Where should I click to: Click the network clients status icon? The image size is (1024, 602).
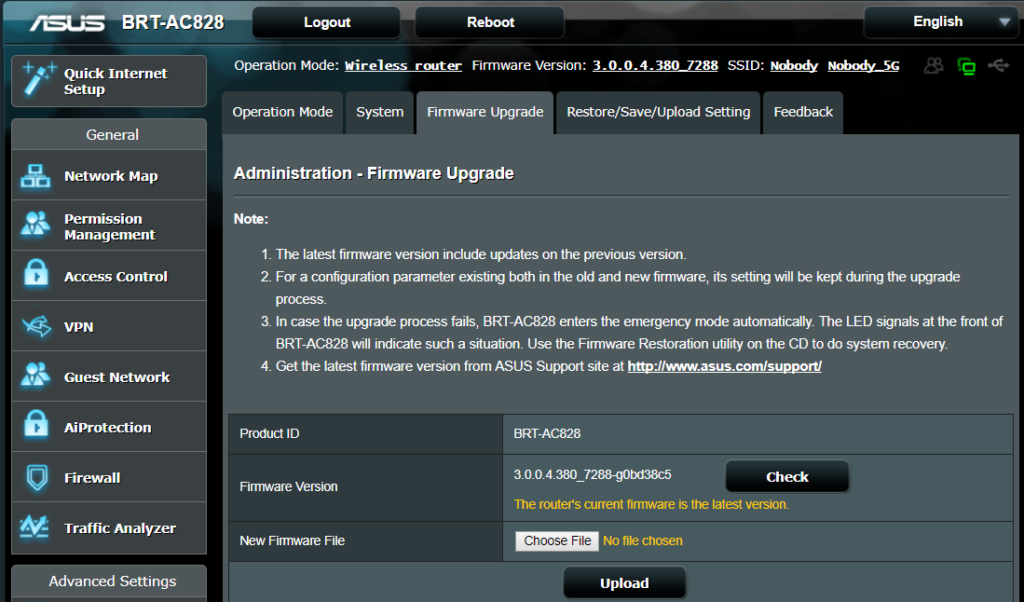(966, 66)
